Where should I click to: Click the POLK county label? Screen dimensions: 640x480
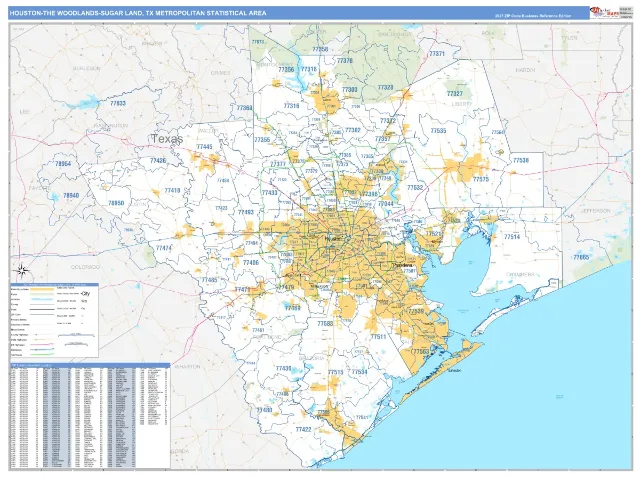(x=488, y=33)
